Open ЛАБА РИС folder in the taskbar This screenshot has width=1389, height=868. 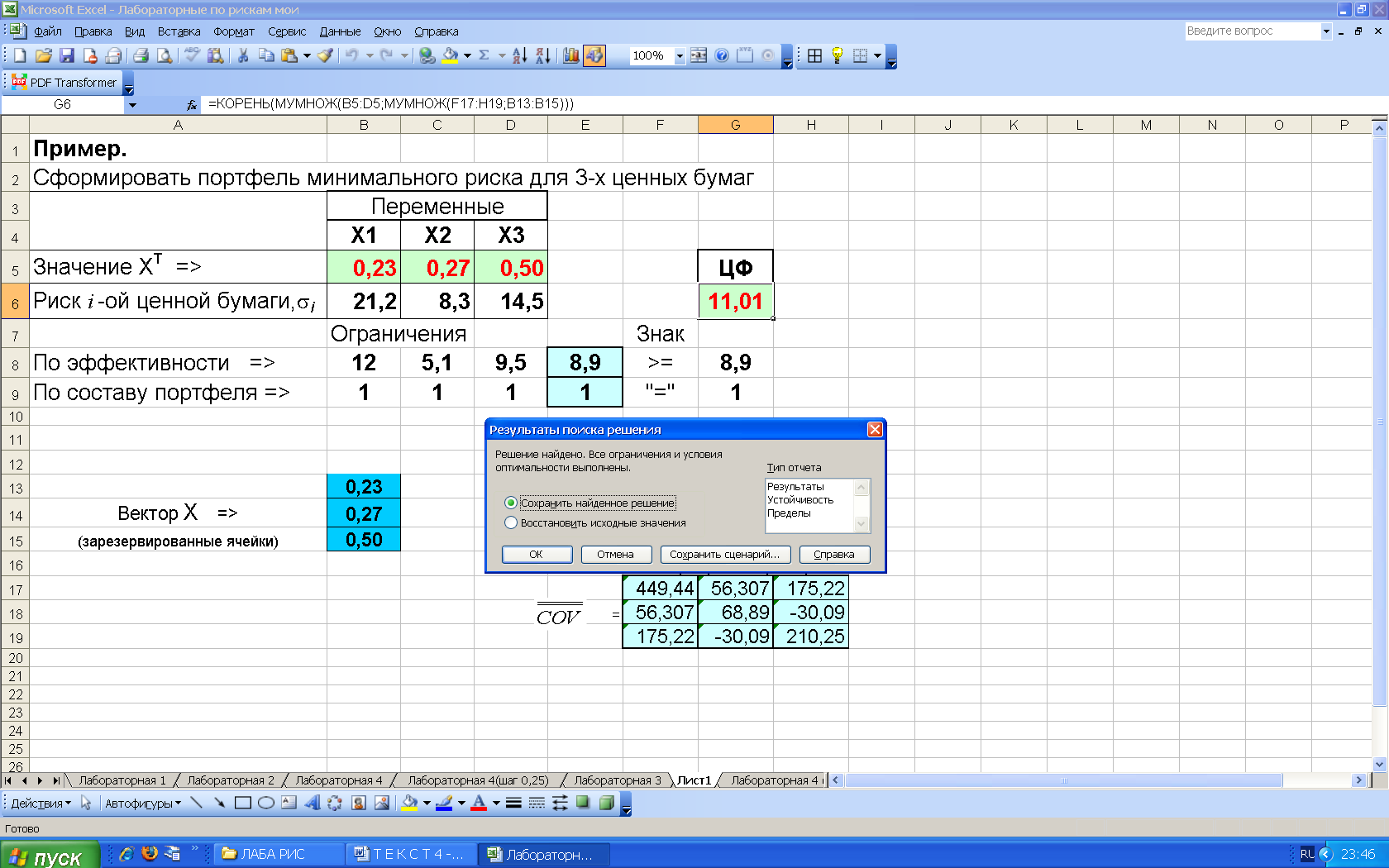pyautogui.click(x=279, y=855)
